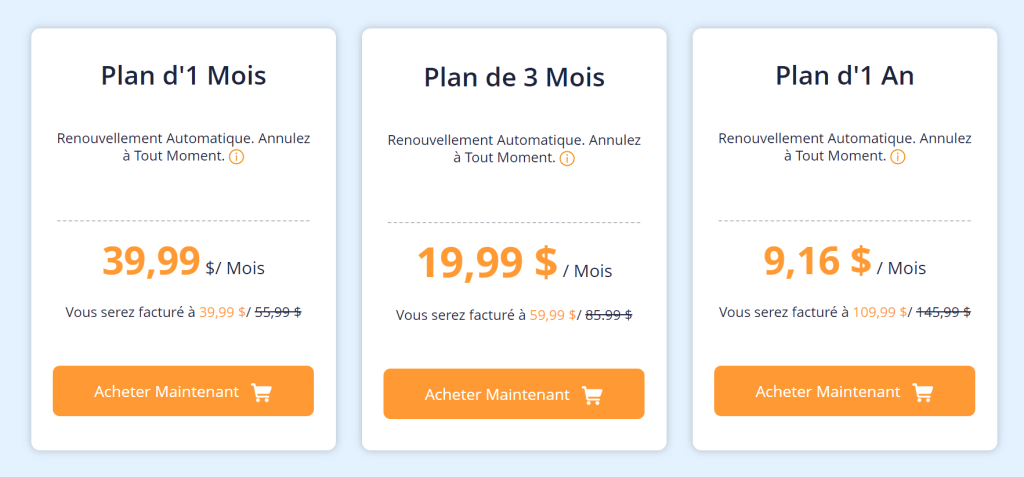Viewport: 1024px width, 477px height.
Task: Select the Plan d'1 An heading
Action: coord(844,76)
